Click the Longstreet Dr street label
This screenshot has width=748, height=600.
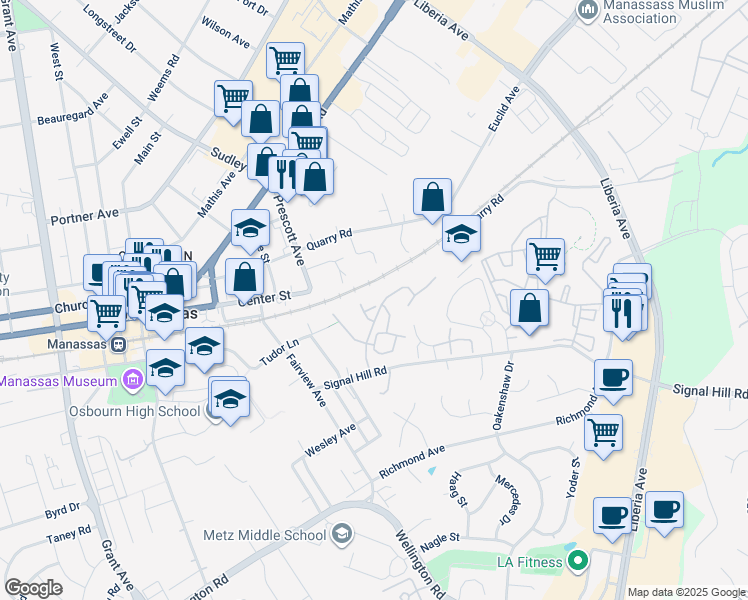110,29
